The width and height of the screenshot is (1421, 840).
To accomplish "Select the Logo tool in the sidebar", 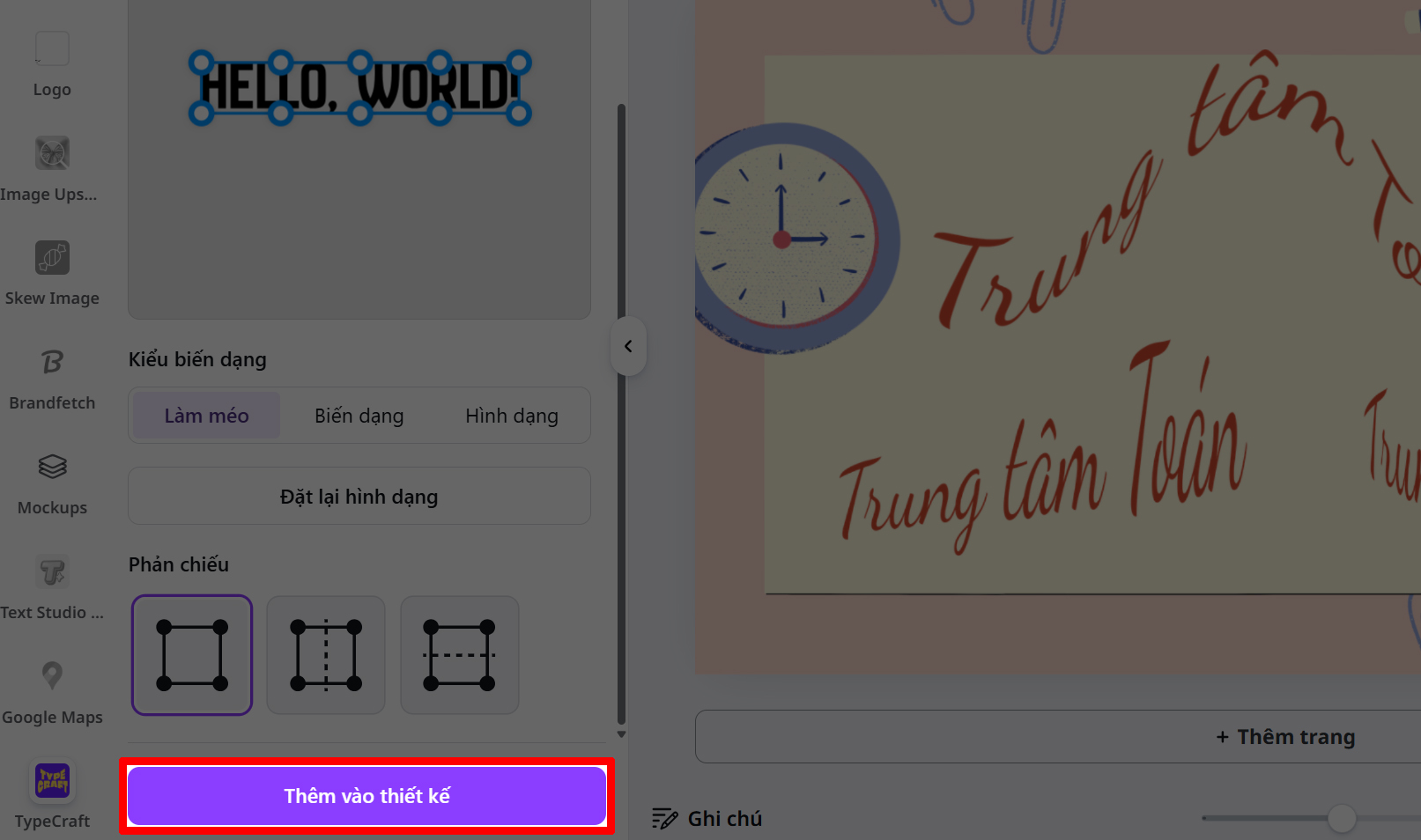I will [x=52, y=62].
